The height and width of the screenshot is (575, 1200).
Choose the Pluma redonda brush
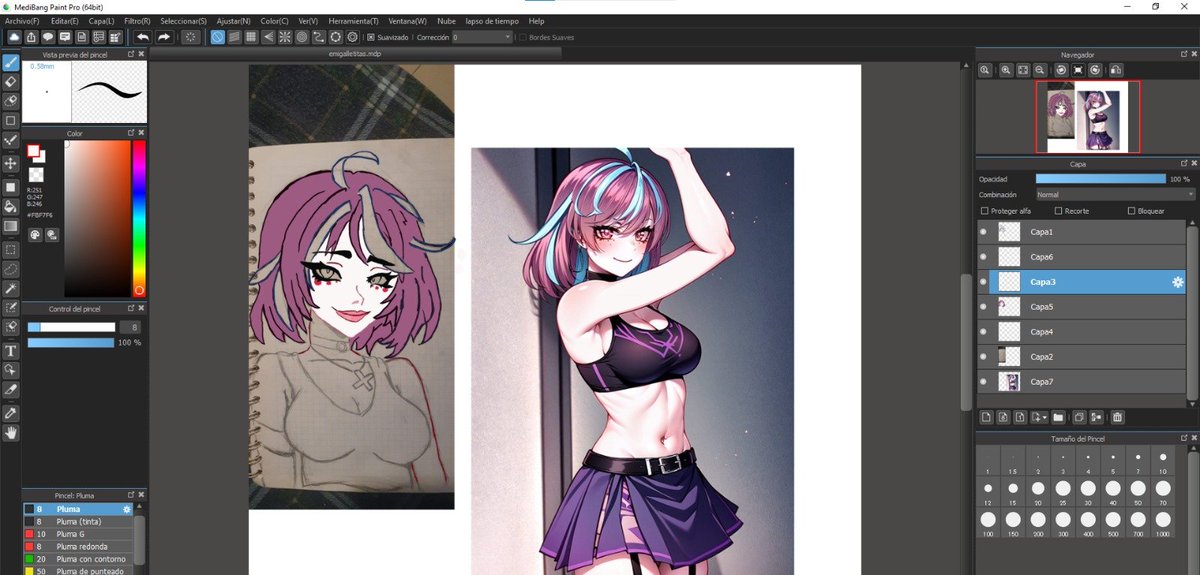(x=78, y=546)
